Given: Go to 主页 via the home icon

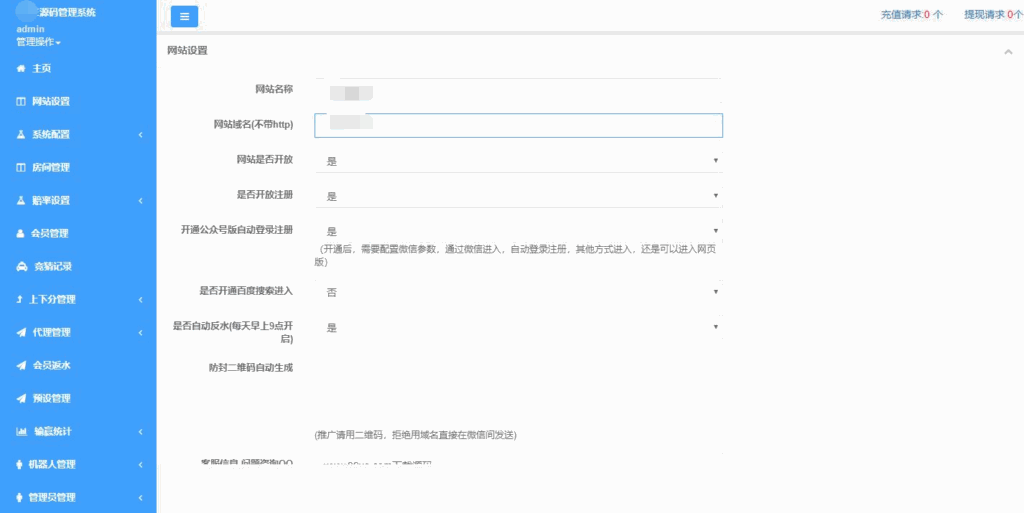Looking at the screenshot, I should click(x=21, y=69).
